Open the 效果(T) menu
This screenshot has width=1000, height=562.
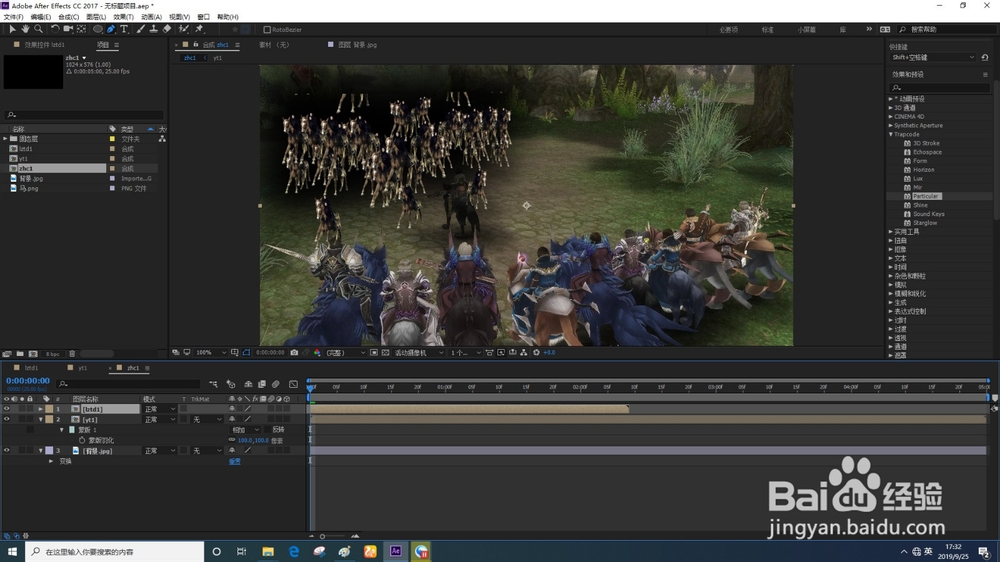[x=123, y=17]
